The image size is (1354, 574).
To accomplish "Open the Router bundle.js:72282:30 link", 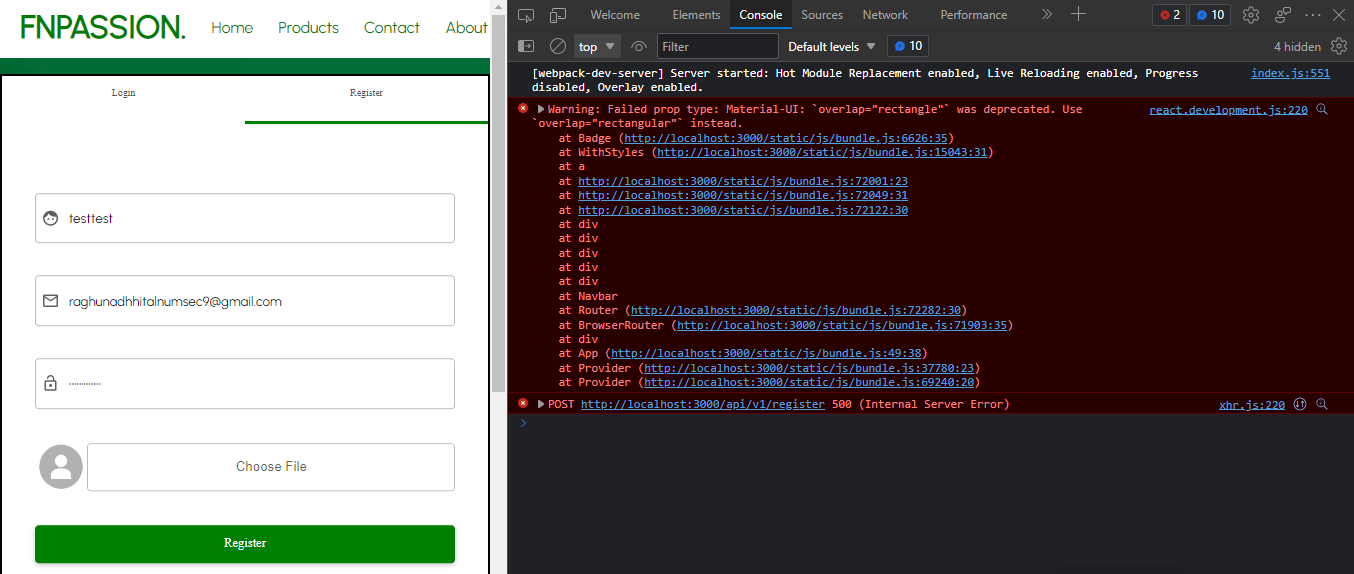I will (x=796, y=310).
